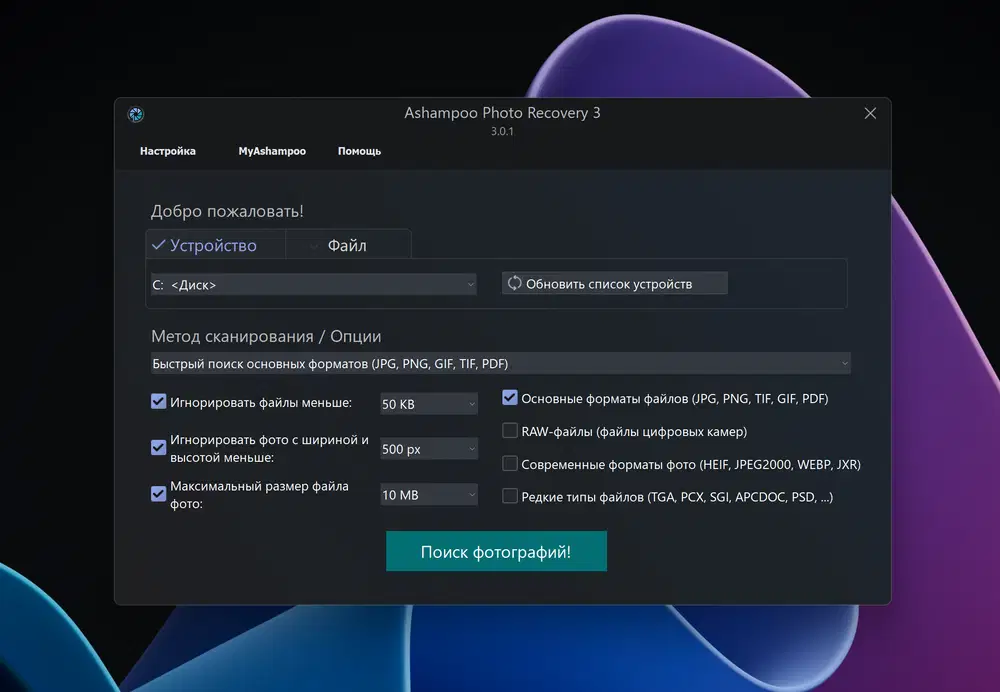1000x692 pixels.
Task: Expand the C: <Диск> device dropdown
Action: 314,284
